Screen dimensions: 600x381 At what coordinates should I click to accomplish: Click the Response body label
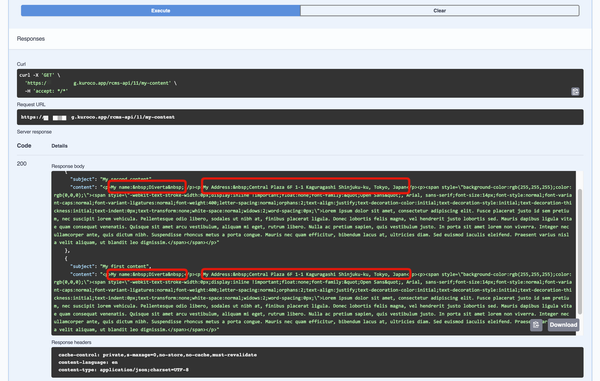point(68,166)
